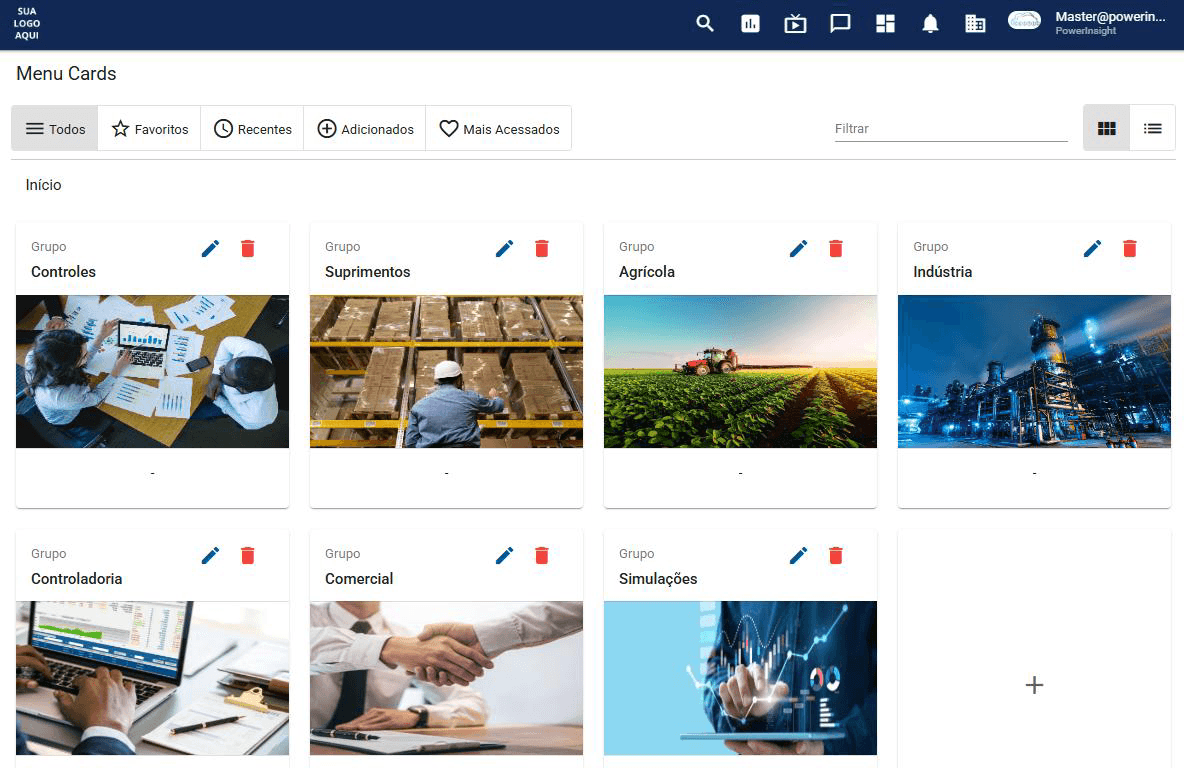The image size is (1184, 768).
Task: Open the chat messages icon
Action: 840,24
